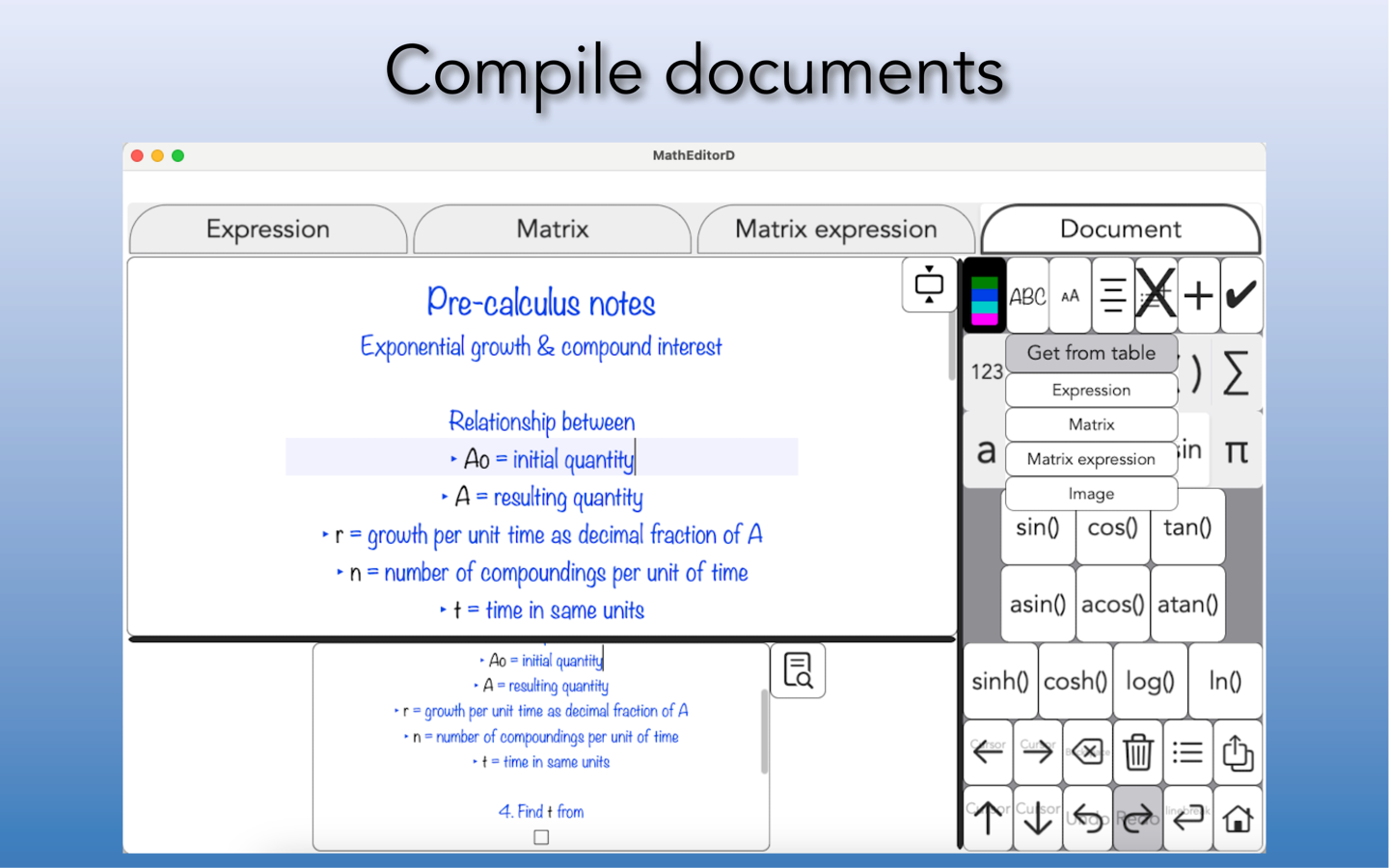This screenshot has height=868, width=1389.
Task: Choose Get from table menu header
Action: tap(1091, 353)
